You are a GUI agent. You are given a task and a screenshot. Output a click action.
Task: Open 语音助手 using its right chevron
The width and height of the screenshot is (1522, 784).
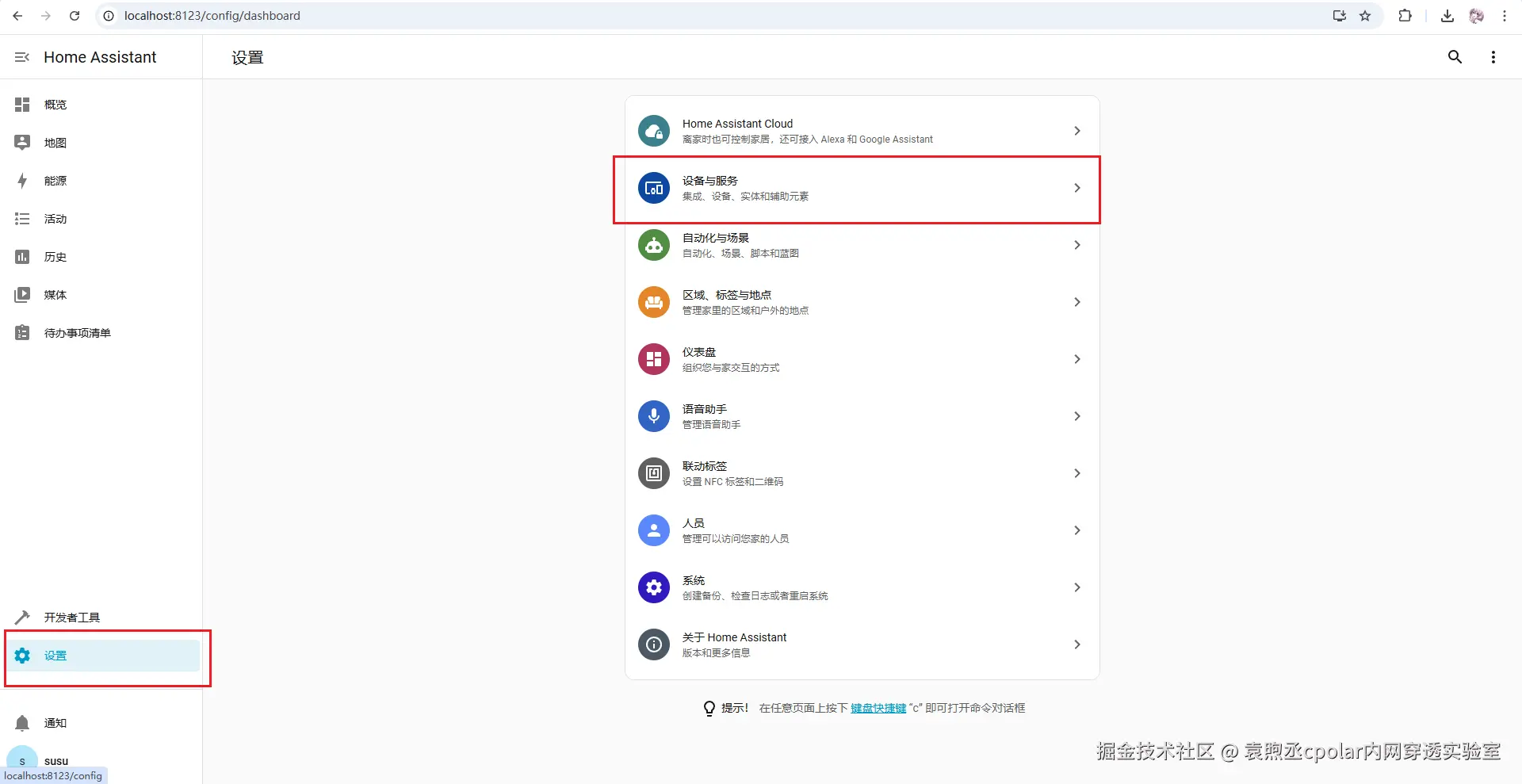[1076, 416]
